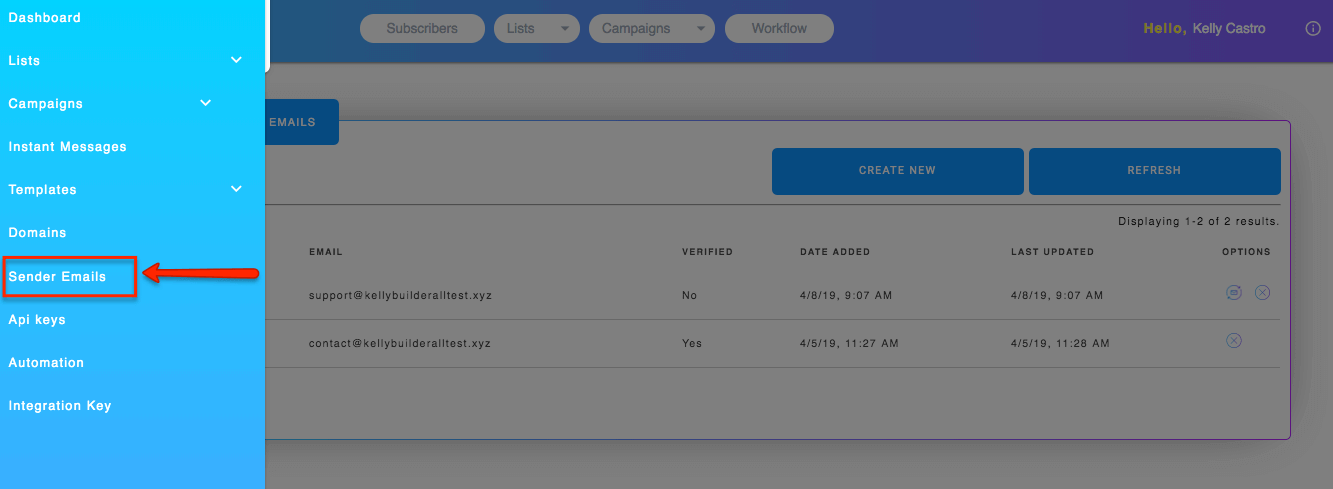Click the info icon beside Kelly Castro
The width and height of the screenshot is (1333, 489).
point(1313,29)
